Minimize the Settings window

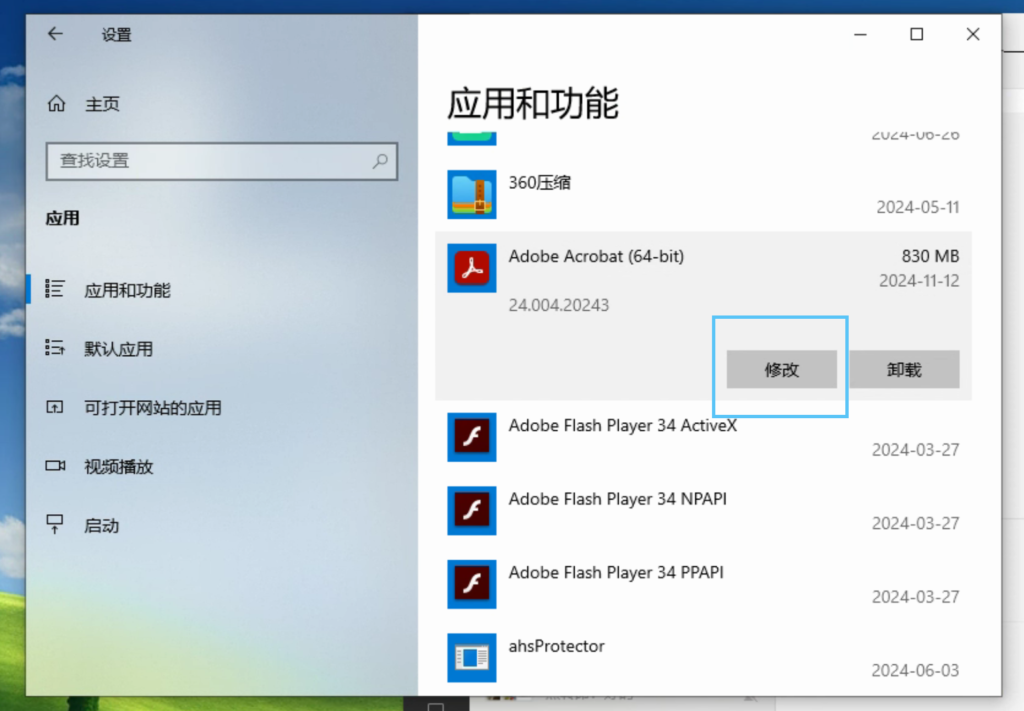tap(861, 34)
